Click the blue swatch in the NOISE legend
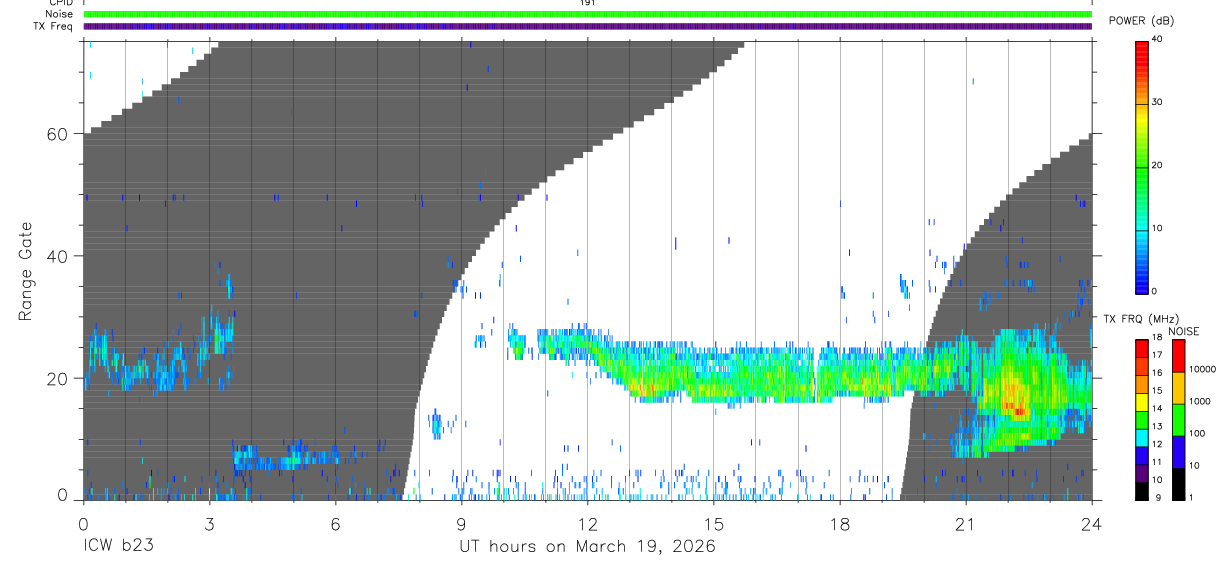 pyautogui.click(x=1177, y=451)
